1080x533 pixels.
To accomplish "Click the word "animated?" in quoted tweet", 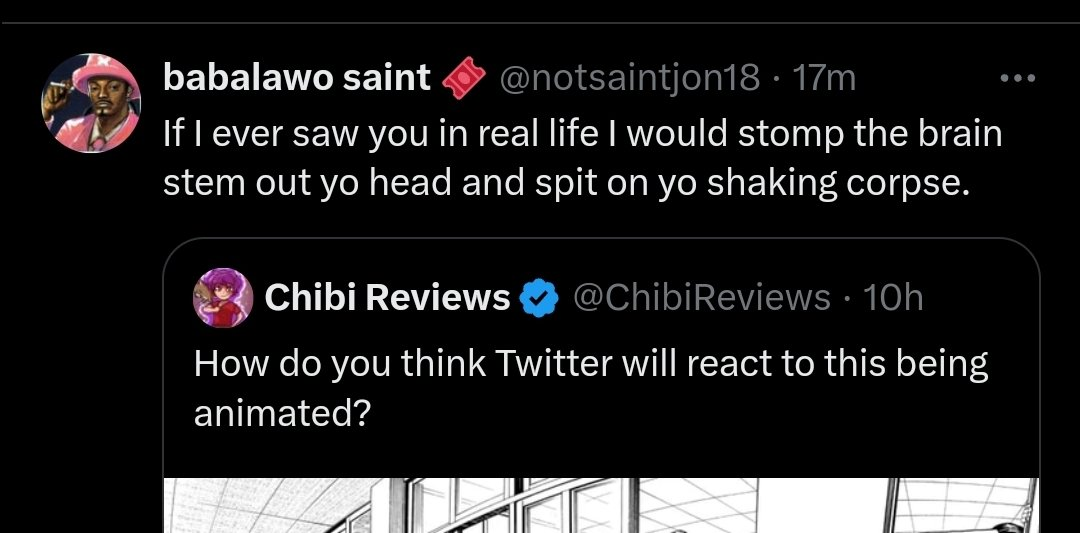I will coord(282,413).
